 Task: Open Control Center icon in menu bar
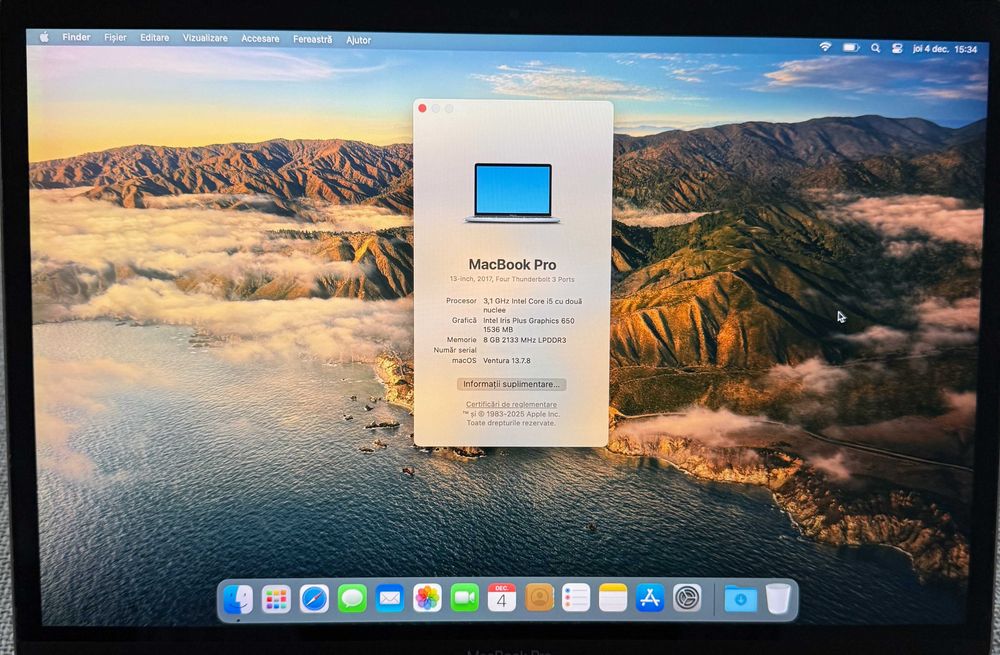(897, 48)
